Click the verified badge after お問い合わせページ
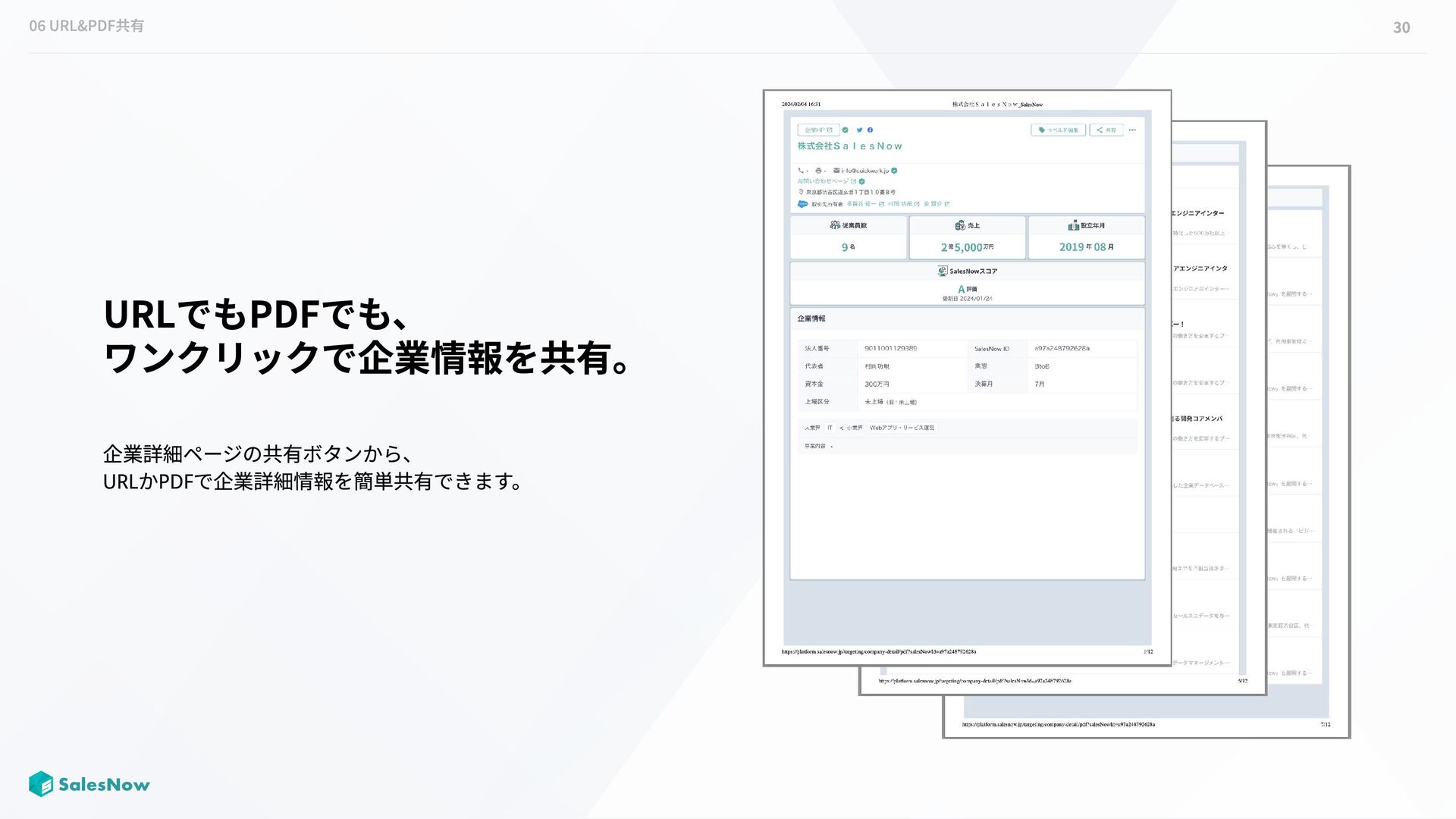The height and width of the screenshot is (819, 1456). point(862,181)
